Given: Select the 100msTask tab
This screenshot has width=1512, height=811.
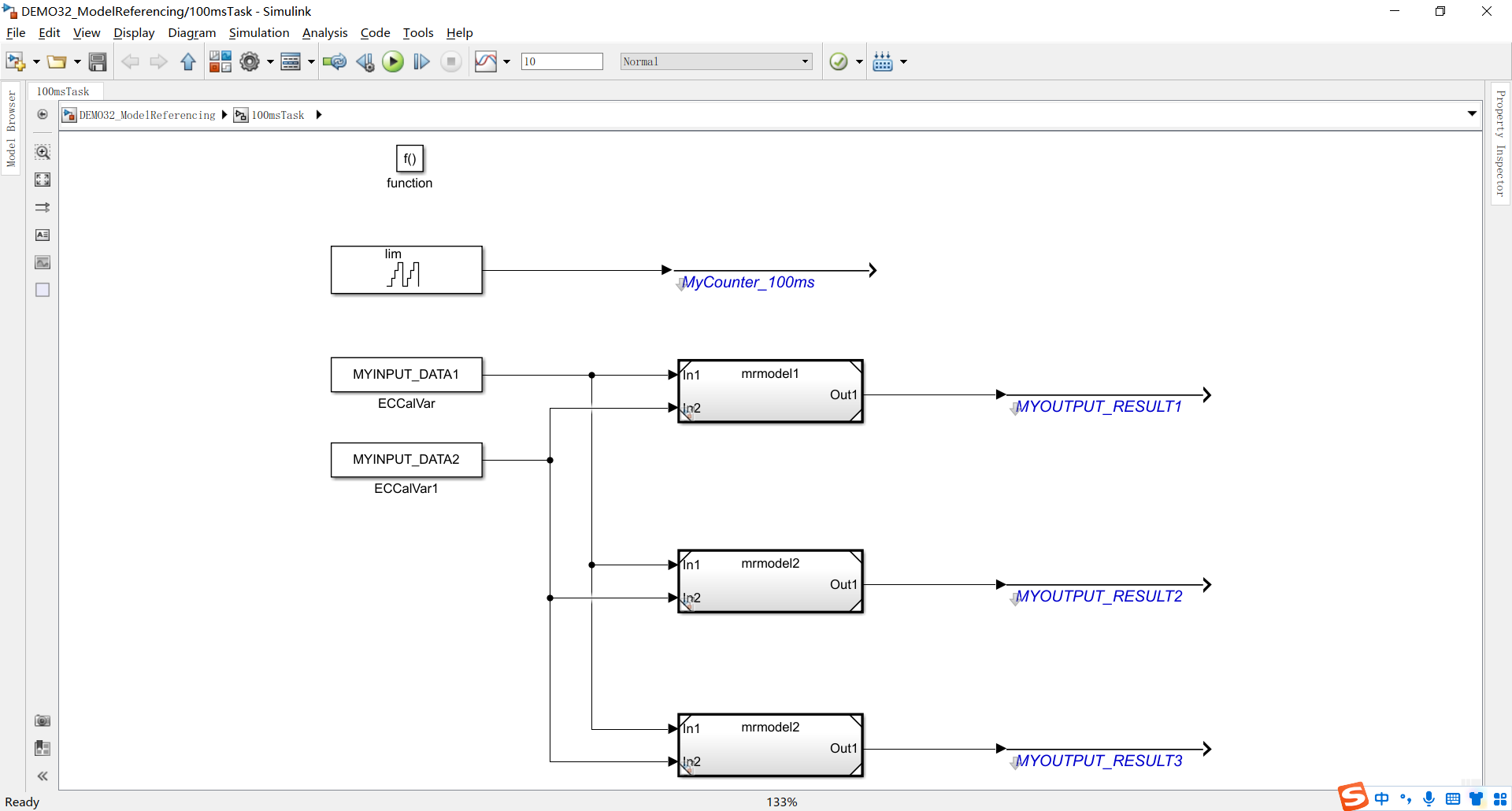Looking at the screenshot, I should coord(63,91).
